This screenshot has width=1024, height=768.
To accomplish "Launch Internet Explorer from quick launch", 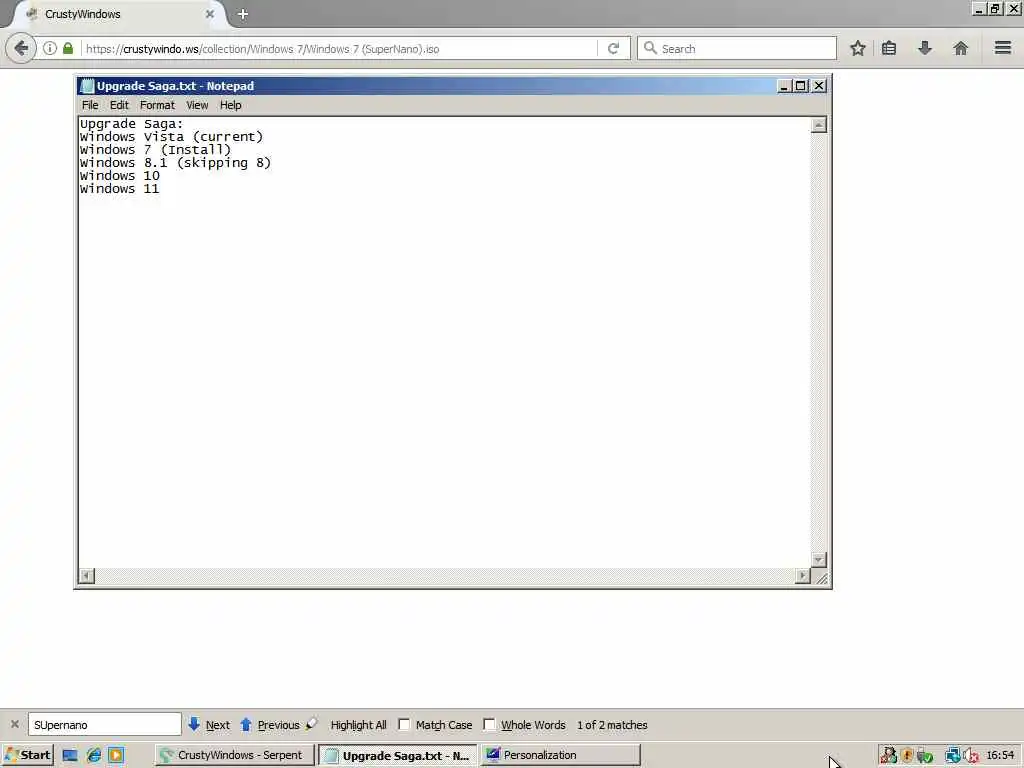I will 93,755.
